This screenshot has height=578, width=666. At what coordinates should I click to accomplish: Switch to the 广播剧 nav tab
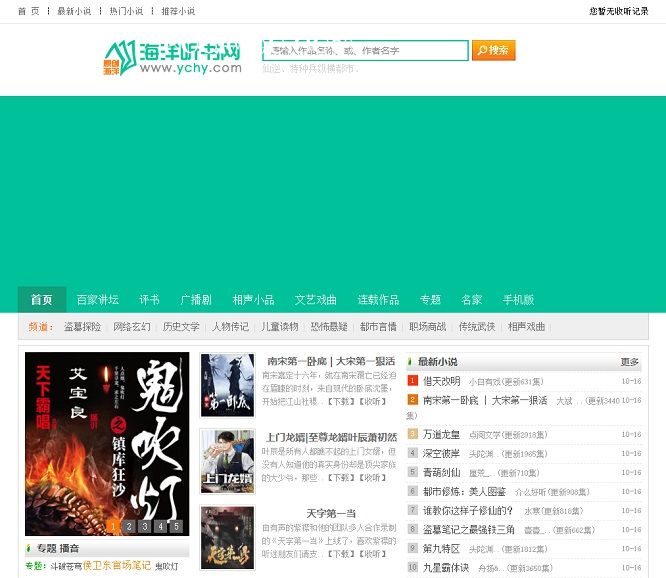[x=195, y=300]
